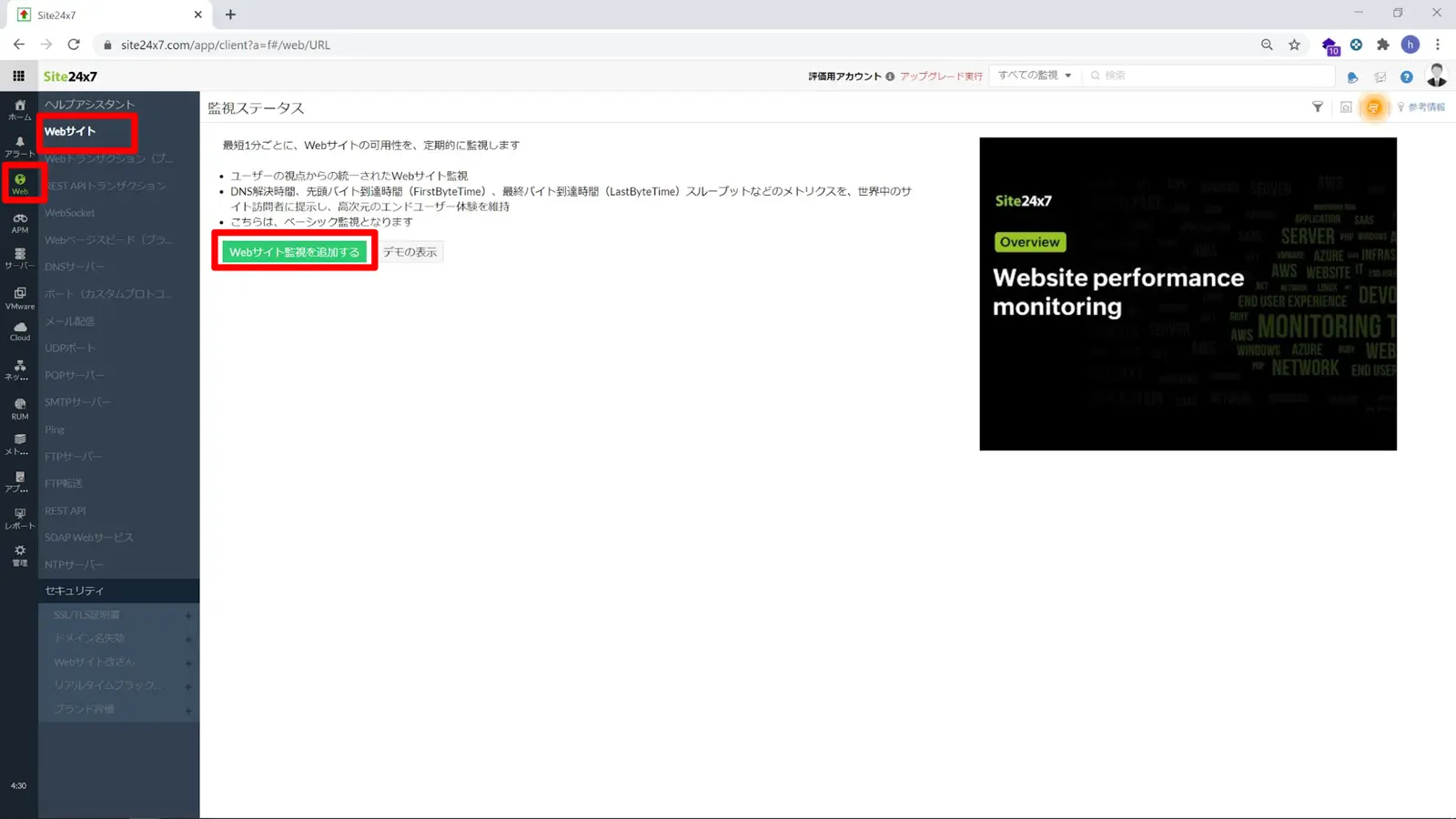The image size is (1456, 819).
Task: Expand the ブランド評価 plus icon
Action: pos(188,711)
